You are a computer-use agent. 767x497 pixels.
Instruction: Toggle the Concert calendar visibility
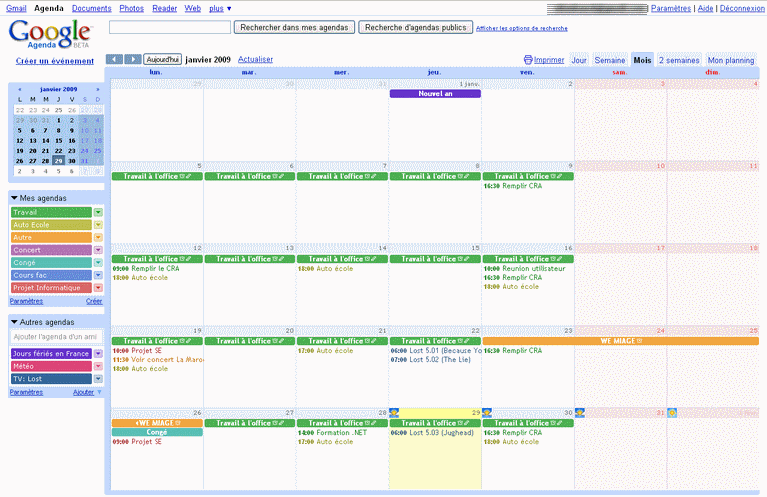[51, 250]
